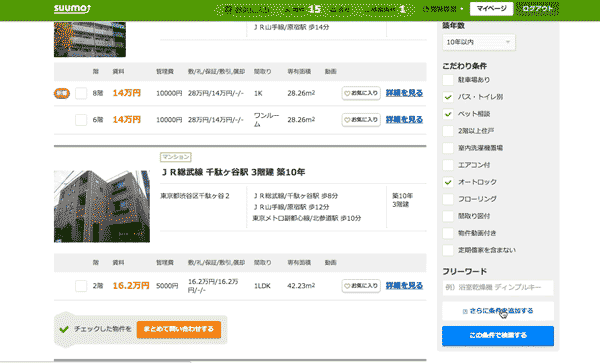Click the SUUMO logo
Screen dimensions: 600x363
click(72, 8)
